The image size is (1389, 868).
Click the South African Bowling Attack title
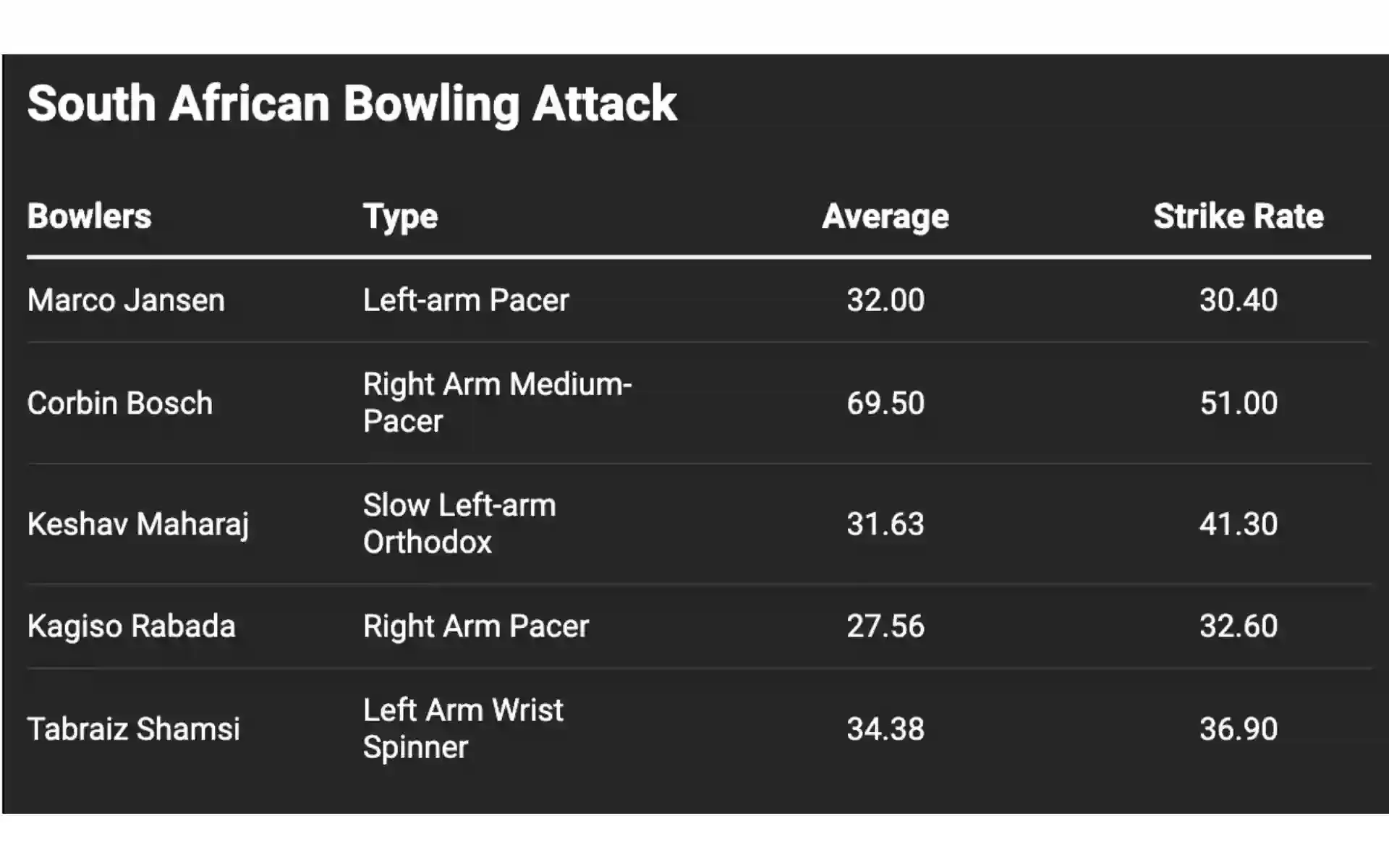[352, 103]
